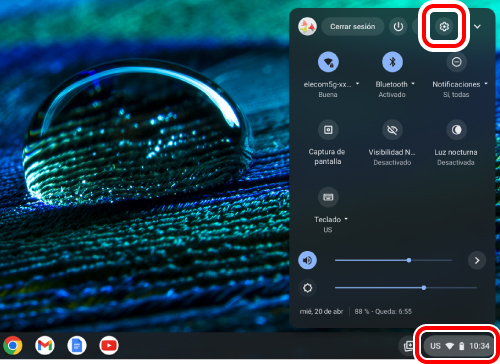This screenshot has width=500, height=364.
Task: Open Google Docs from the shelf
Action: tap(77, 345)
